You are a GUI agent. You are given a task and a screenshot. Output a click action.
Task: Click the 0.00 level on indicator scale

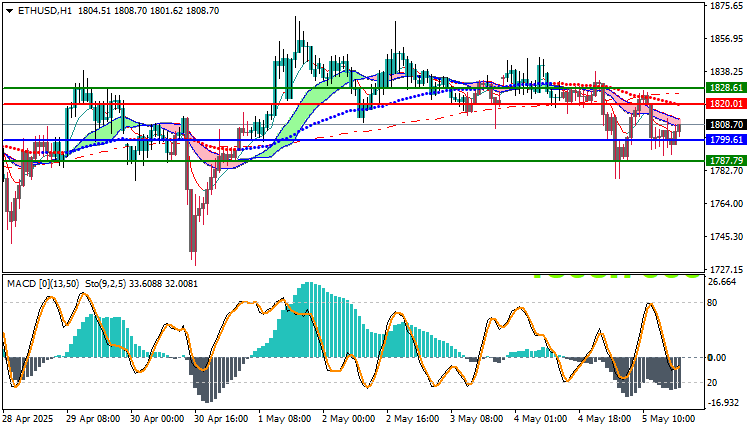717,358
